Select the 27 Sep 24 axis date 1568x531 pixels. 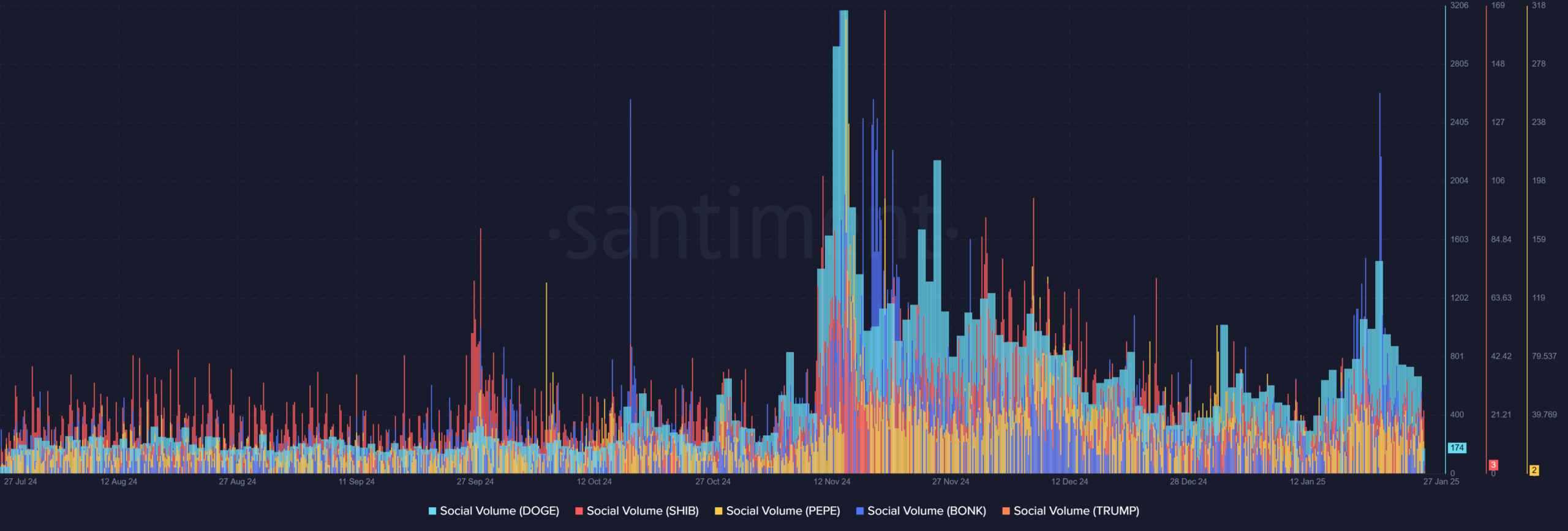475,481
